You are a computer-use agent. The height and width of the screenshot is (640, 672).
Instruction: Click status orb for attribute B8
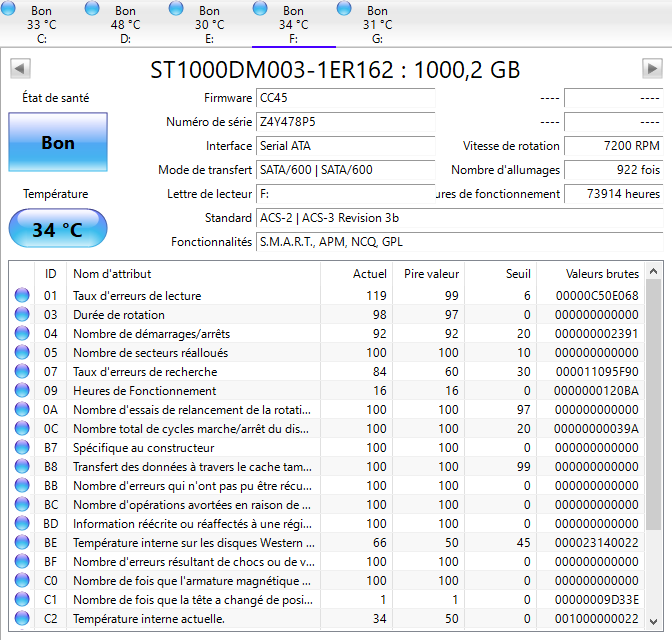[22, 466]
